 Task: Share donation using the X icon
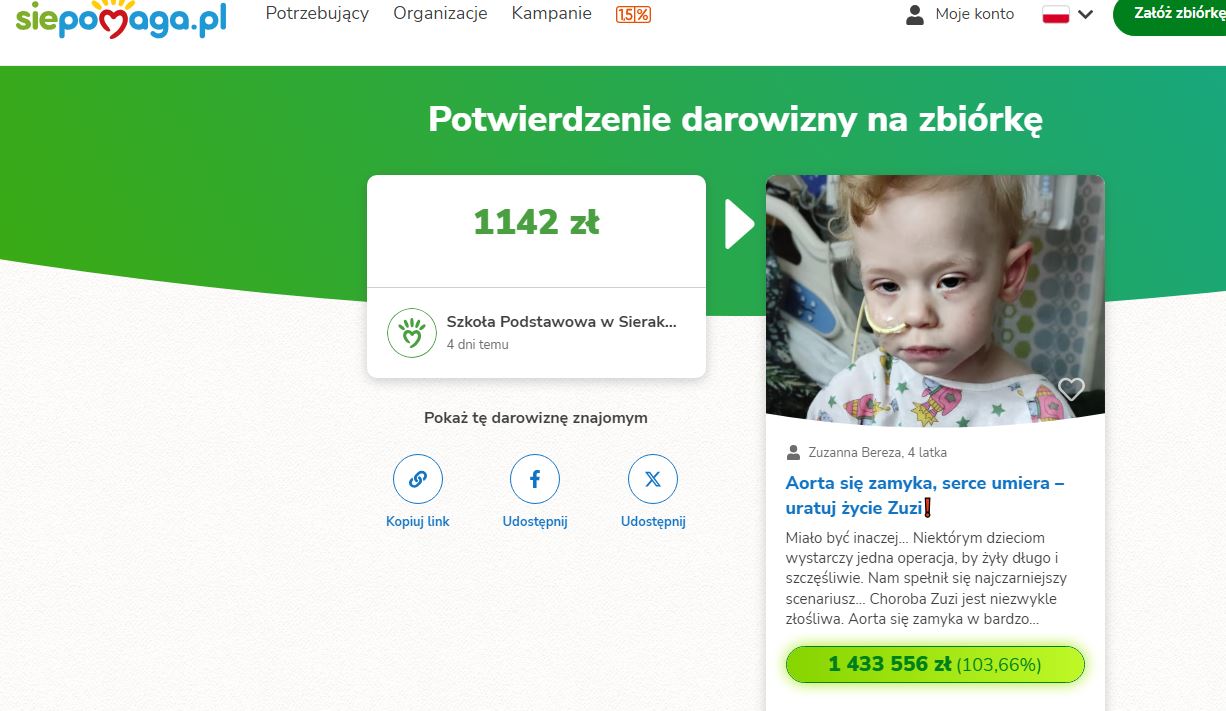[x=653, y=479]
